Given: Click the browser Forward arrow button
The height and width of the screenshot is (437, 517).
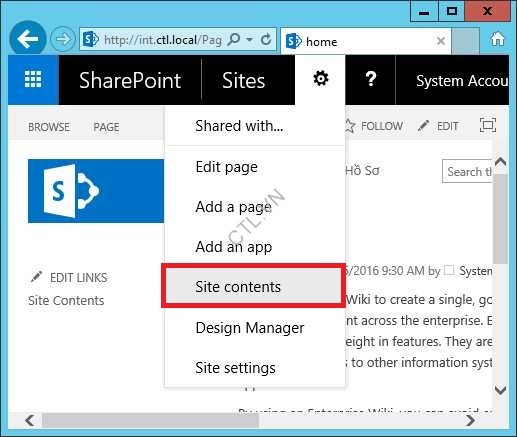Looking at the screenshot, I should [63, 39].
